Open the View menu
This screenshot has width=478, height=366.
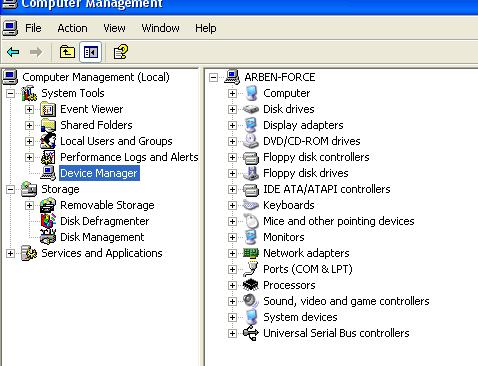click(114, 28)
